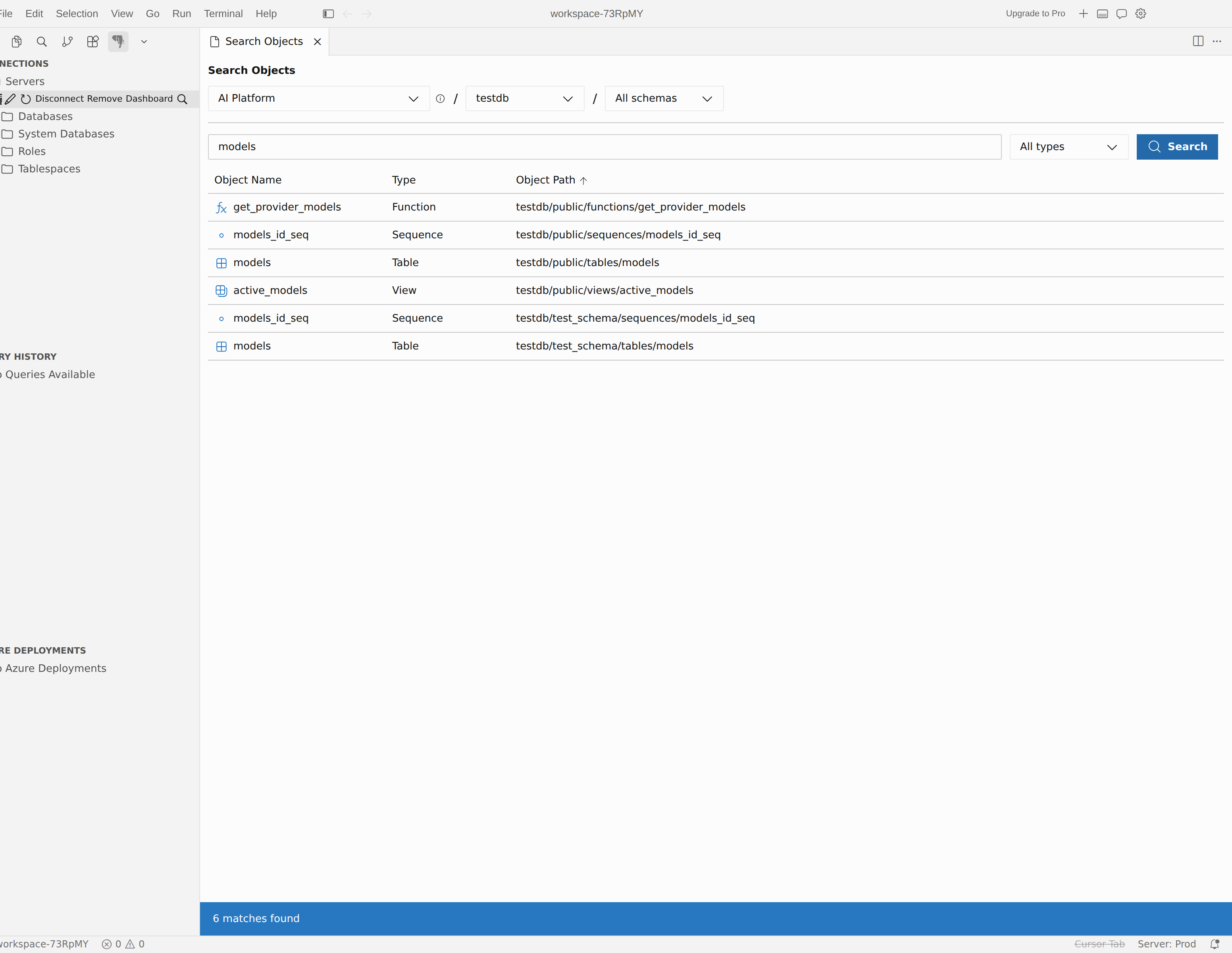Click the info icon beside server dropdown
The width and height of the screenshot is (1232, 953).
pyautogui.click(x=441, y=99)
